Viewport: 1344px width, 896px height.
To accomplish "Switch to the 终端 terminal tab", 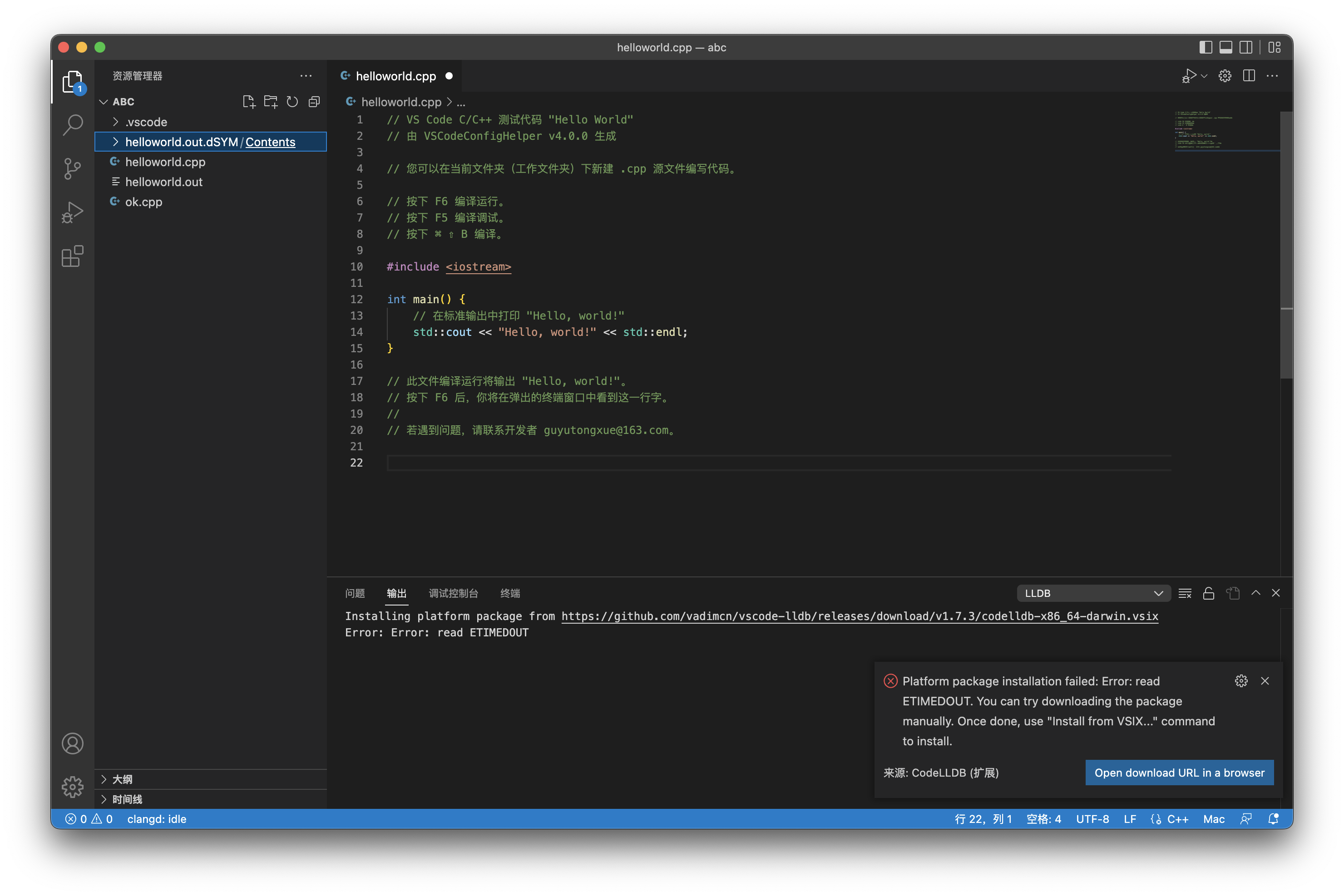I will tap(510, 593).
